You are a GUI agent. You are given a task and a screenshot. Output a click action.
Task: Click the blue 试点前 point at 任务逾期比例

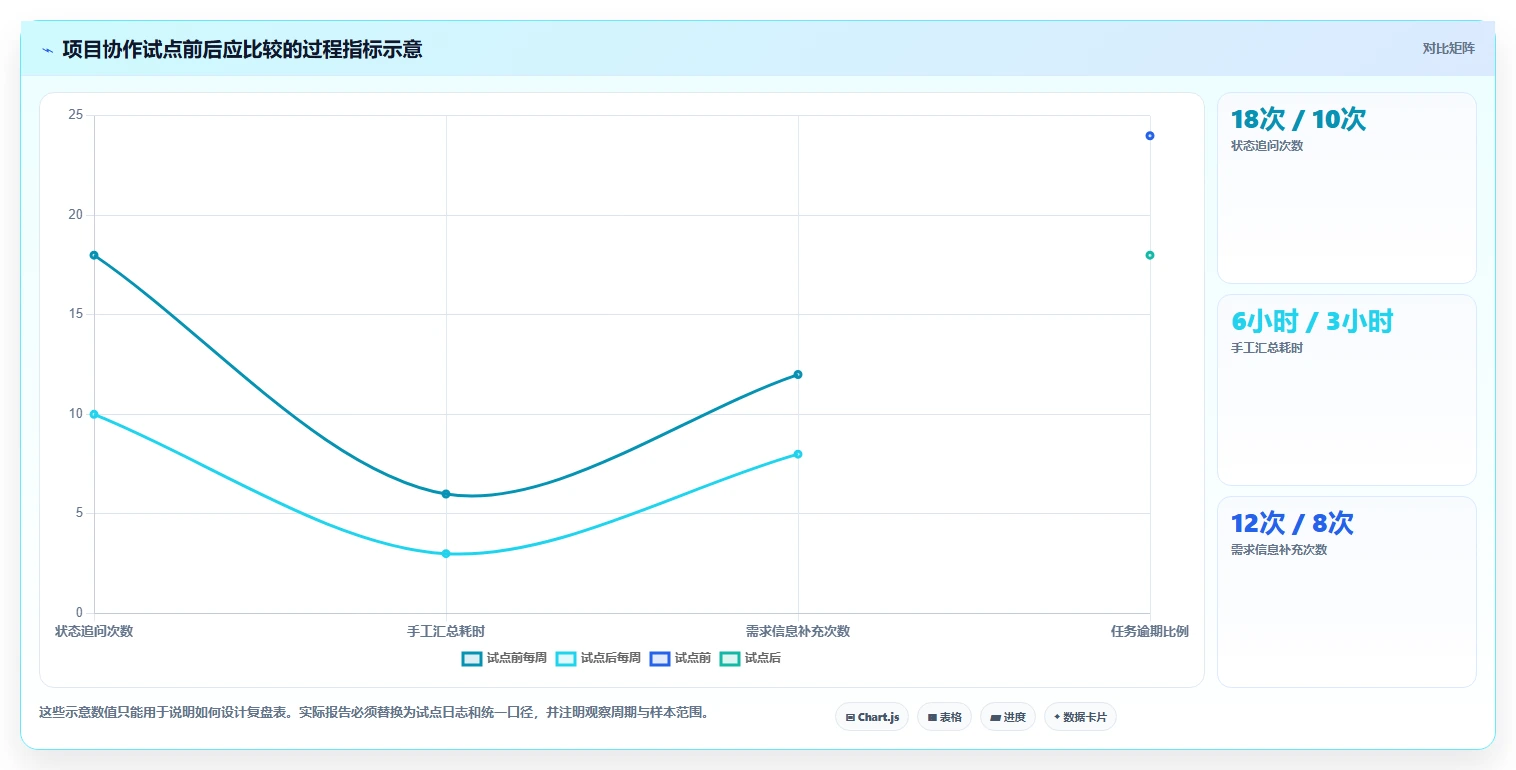[x=1150, y=136]
